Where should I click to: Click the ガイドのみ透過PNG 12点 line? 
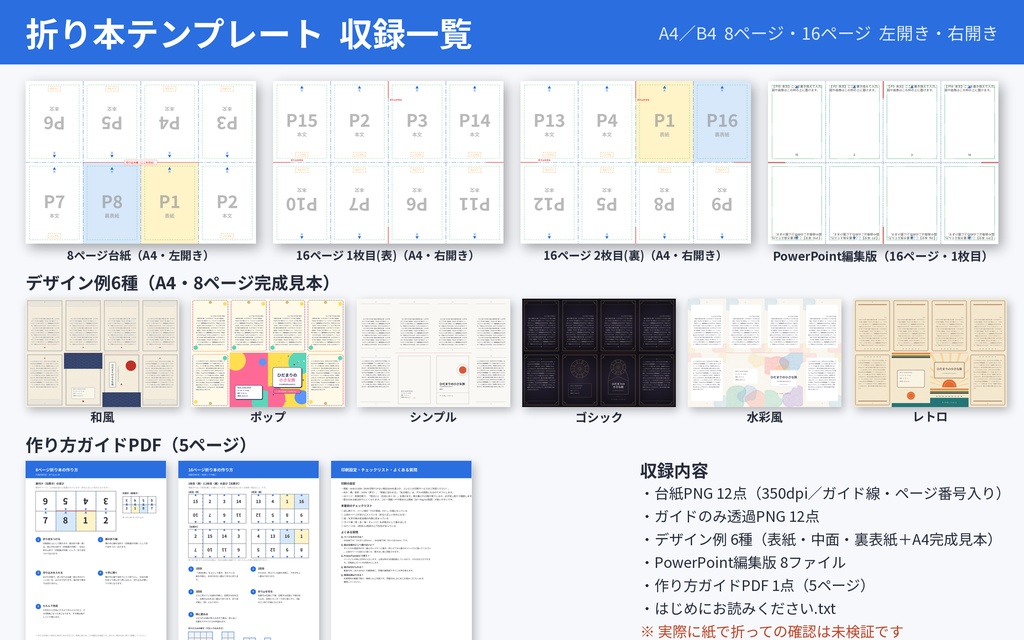[731, 517]
